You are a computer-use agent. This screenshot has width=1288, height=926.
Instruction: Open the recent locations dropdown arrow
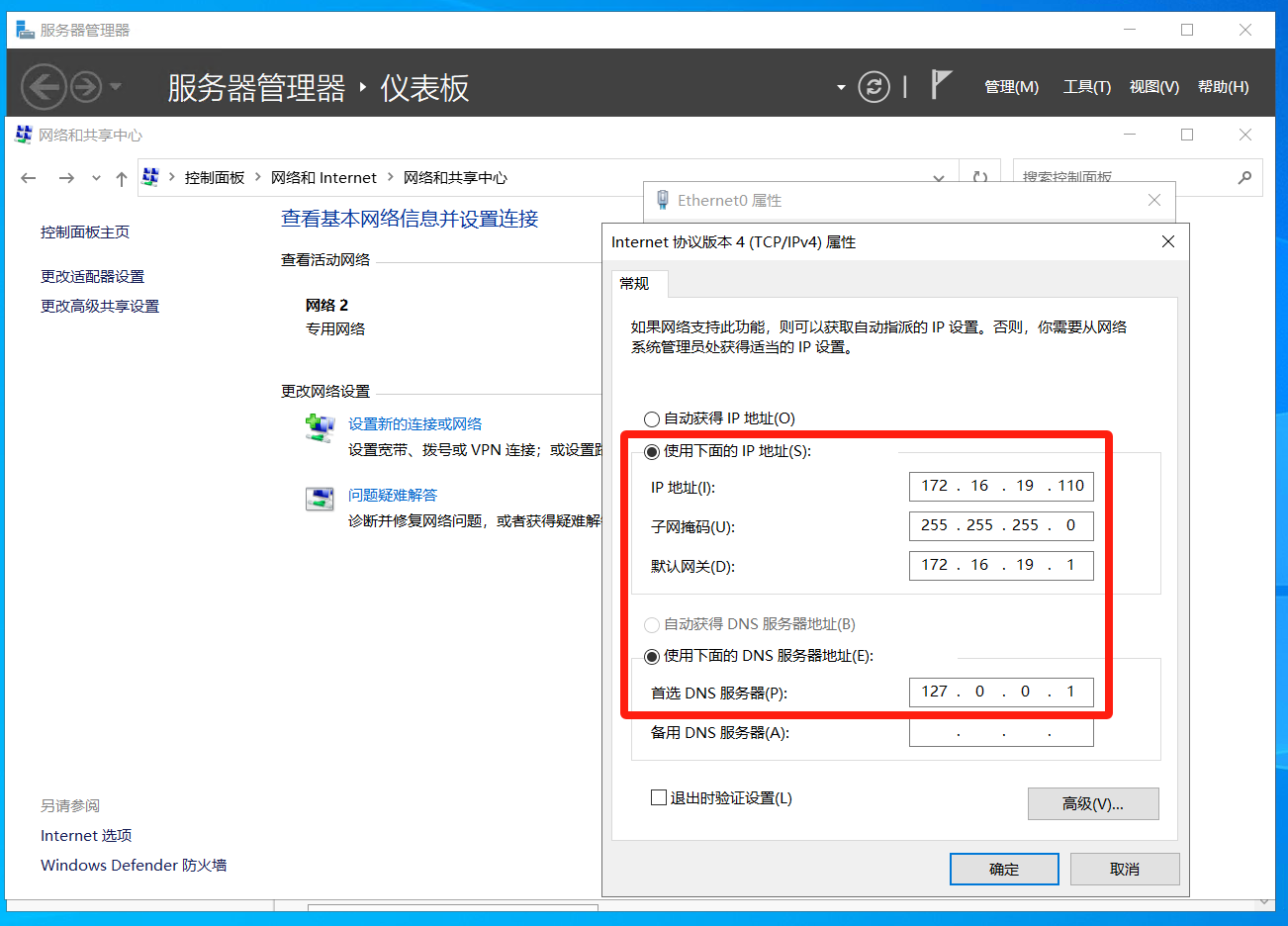[96, 178]
